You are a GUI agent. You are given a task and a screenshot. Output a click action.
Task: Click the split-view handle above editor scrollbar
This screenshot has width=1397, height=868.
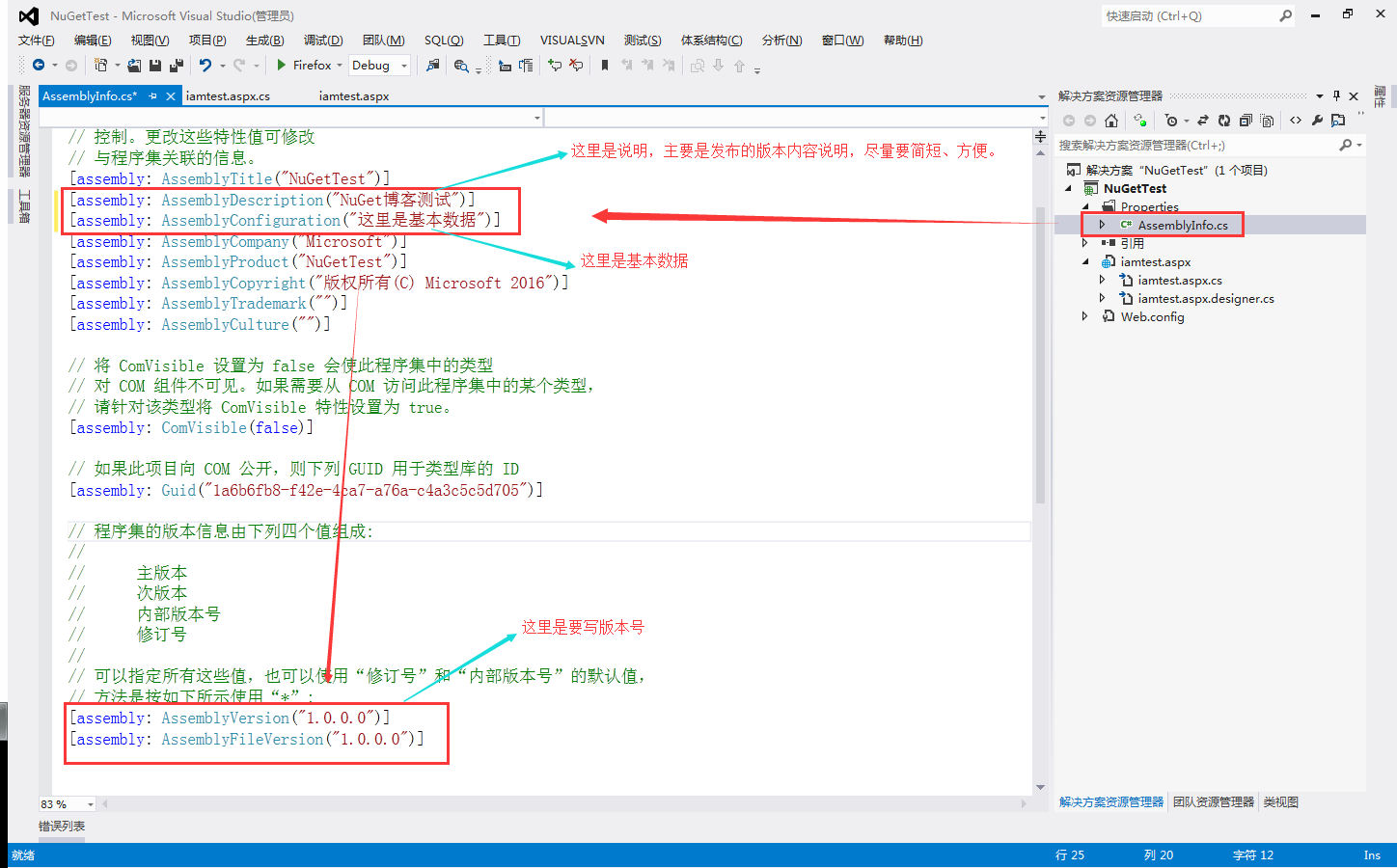pyautogui.click(x=1040, y=138)
